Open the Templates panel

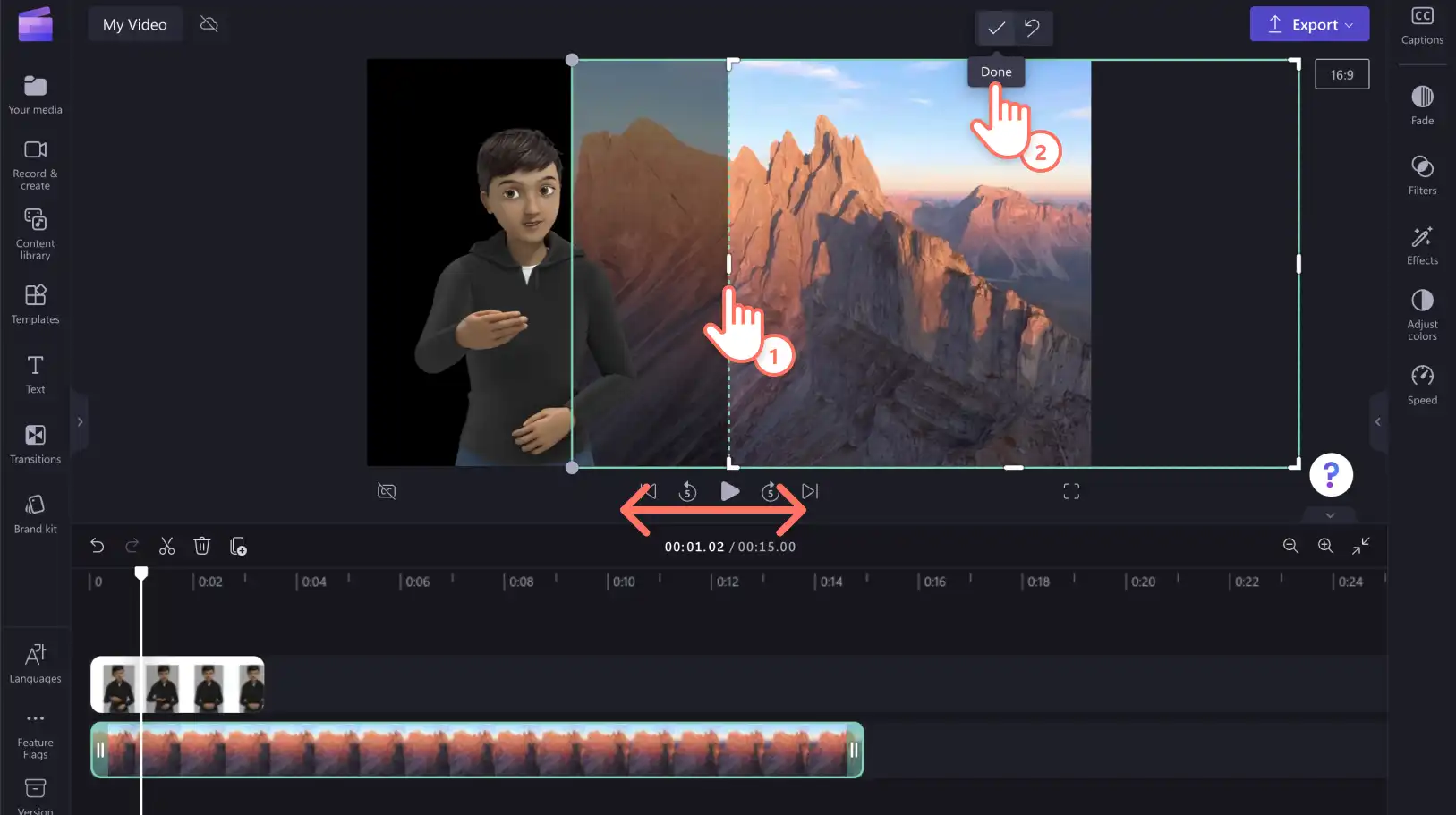click(x=35, y=304)
